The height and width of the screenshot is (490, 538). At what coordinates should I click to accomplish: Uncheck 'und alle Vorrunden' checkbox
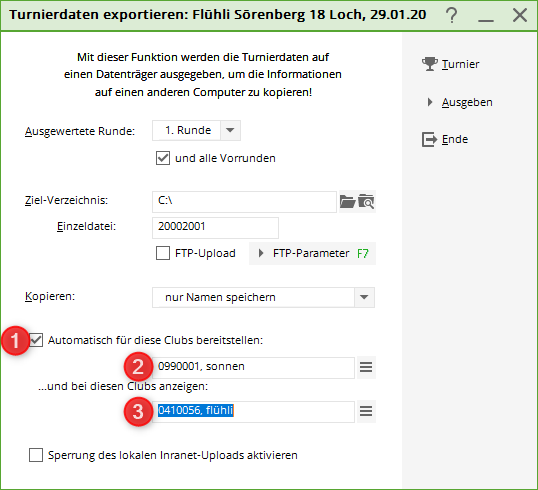click(163, 158)
